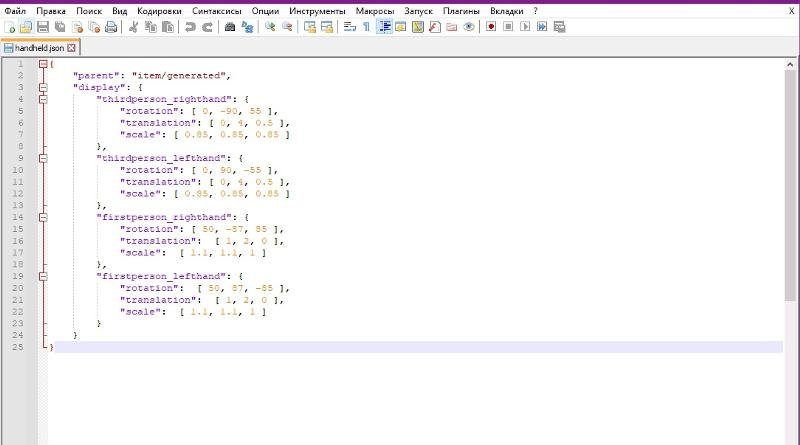Screen dimensions: 800x445
Task: Click the Play macro toolbar icon
Action: coord(525,27)
